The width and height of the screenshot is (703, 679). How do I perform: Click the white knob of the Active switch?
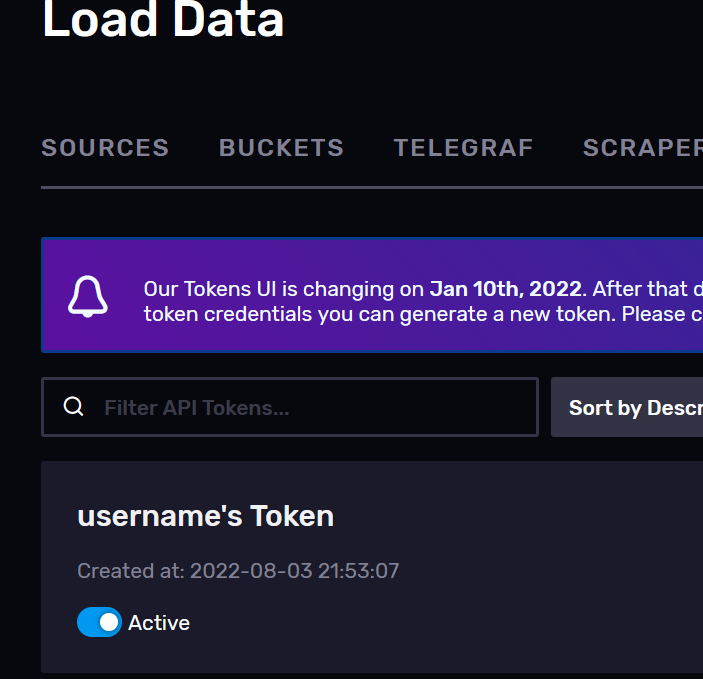click(x=109, y=622)
